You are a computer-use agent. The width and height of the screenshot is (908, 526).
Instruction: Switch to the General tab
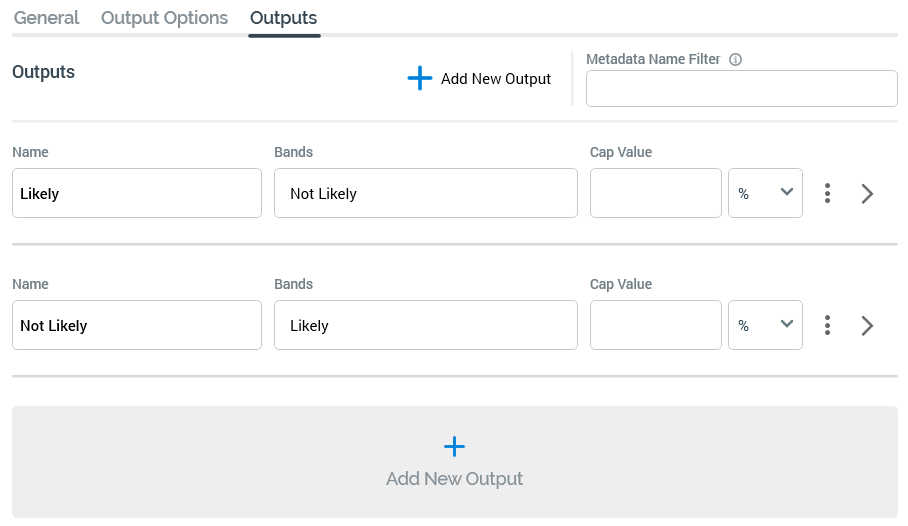point(46,18)
